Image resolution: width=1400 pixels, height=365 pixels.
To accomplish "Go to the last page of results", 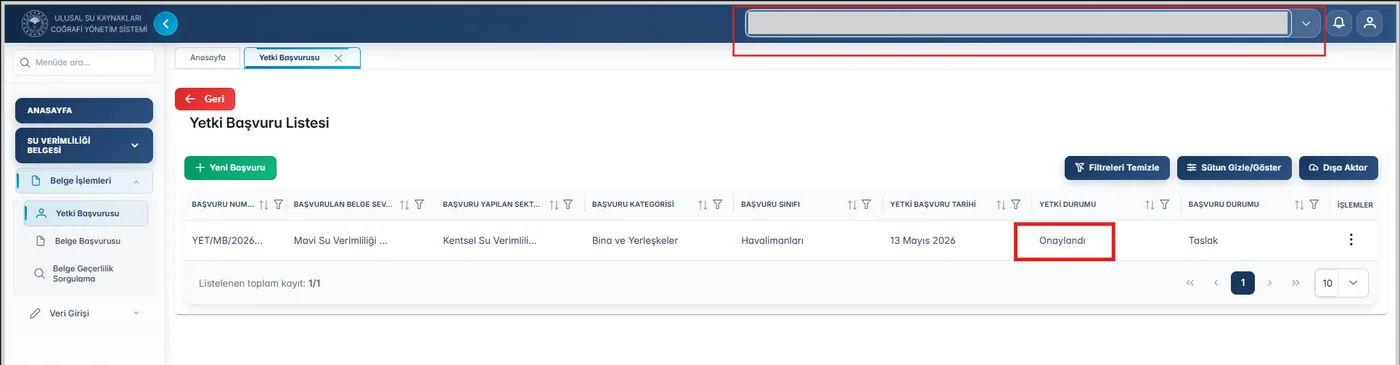I will (x=1296, y=283).
